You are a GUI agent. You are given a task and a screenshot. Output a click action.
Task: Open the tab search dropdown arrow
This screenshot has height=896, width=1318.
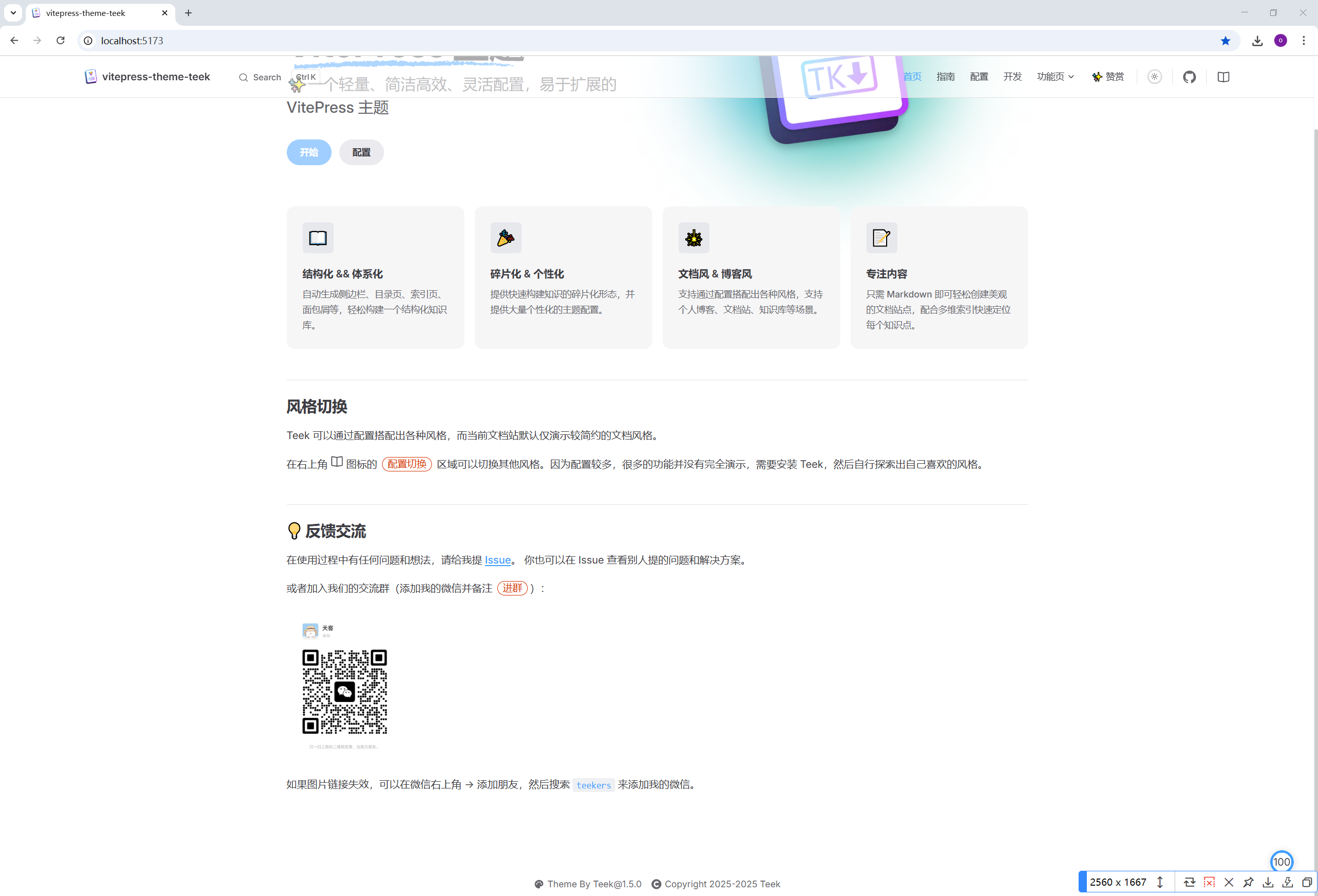click(13, 12)
